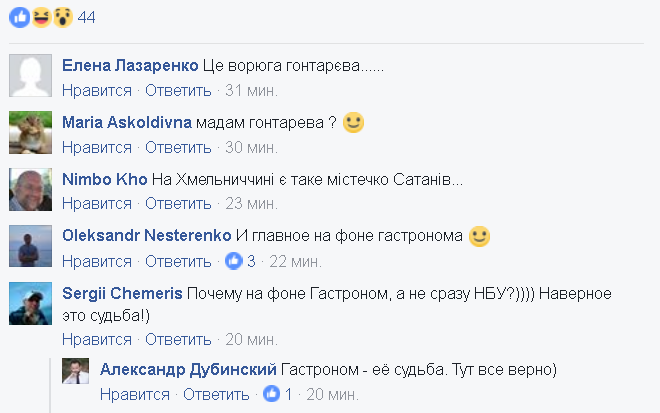660x413 pixels.
Task: Click like icon on Александр Дубинский's reply
Action: click(272, 394)
